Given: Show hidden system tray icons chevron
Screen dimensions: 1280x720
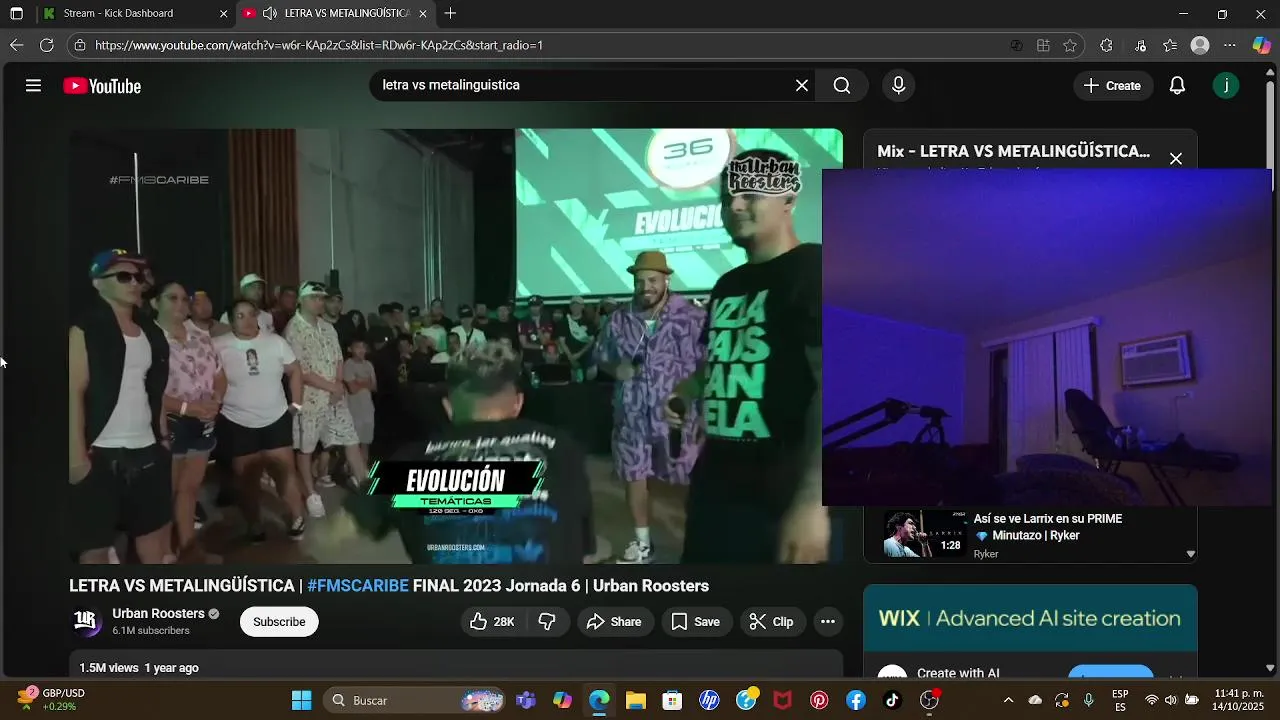Looking at the screenshot, I should click(1008, 700).
